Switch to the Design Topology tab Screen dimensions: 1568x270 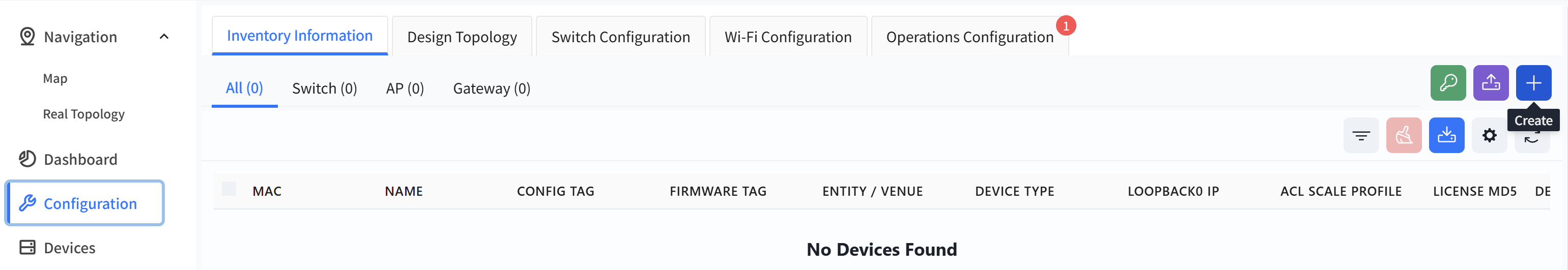tap(462, 37)
